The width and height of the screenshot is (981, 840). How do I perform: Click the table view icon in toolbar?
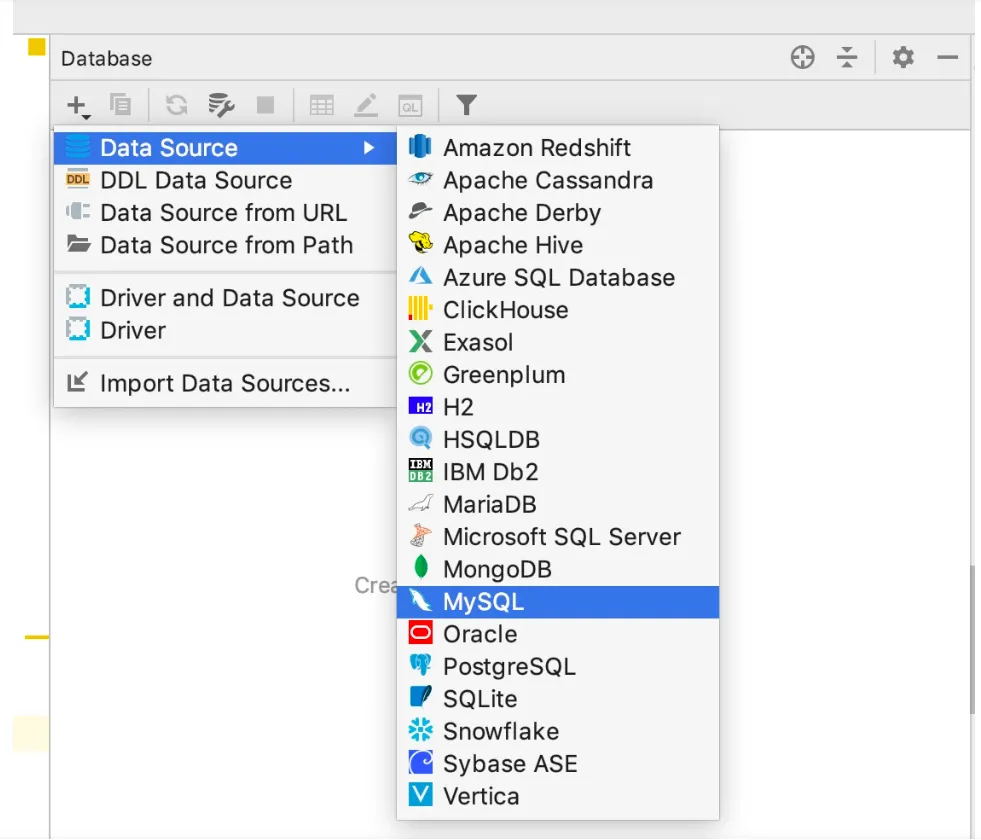pos(322,104)
